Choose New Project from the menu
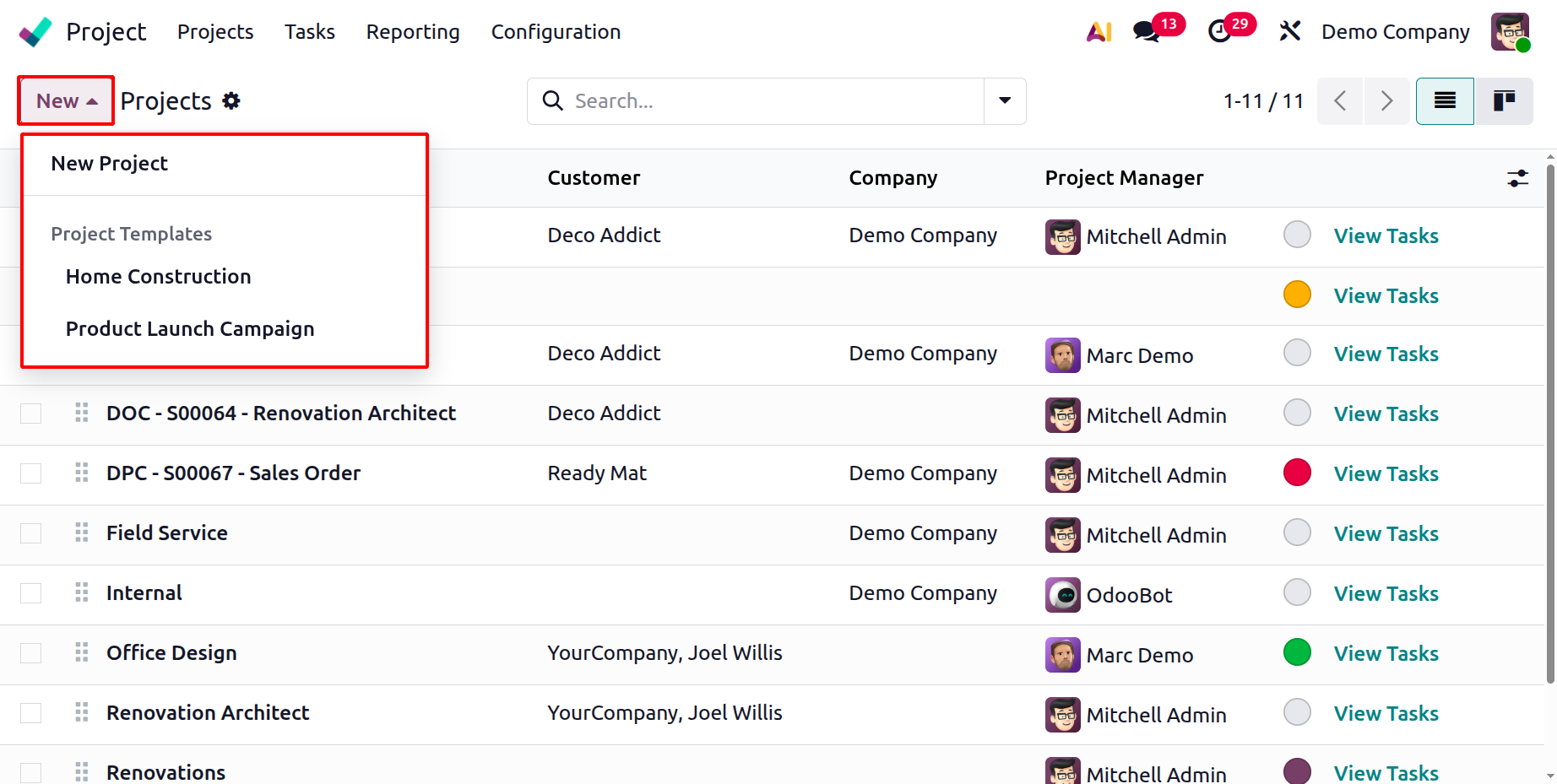Viewport: 1557px width, 784px height. click(110, 164)
